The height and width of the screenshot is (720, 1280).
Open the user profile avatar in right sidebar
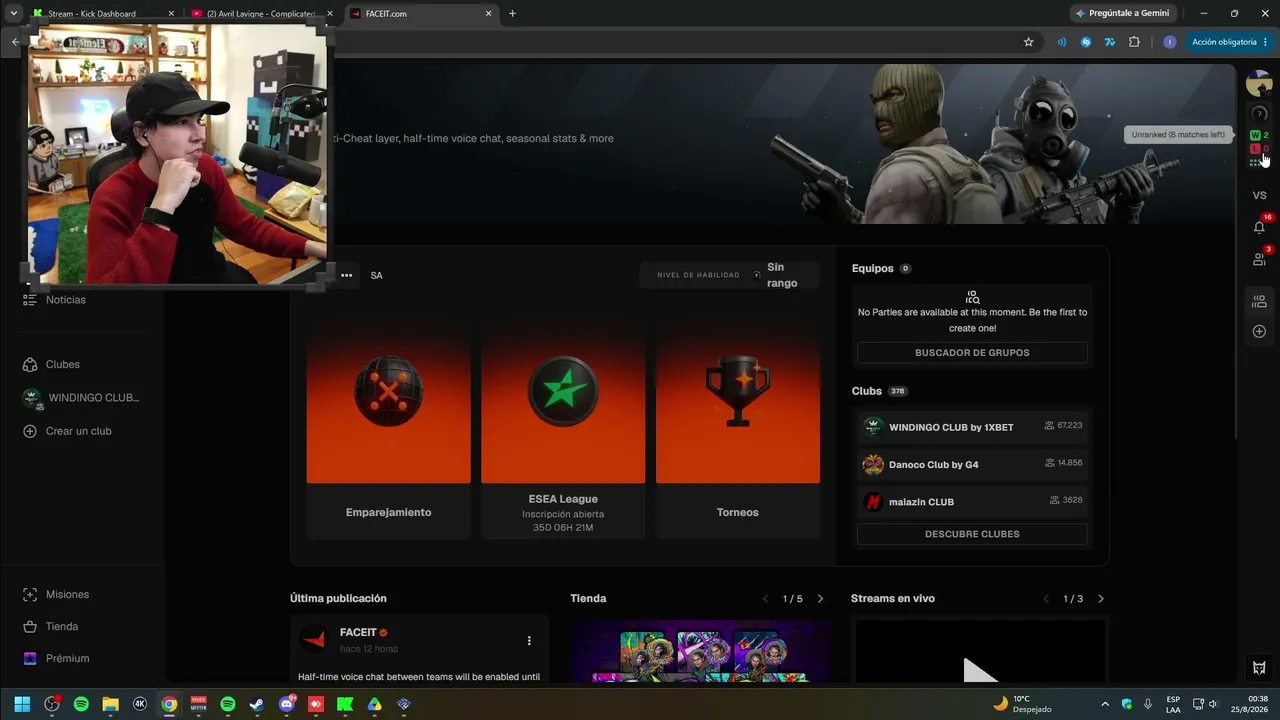coord(1258,84)
